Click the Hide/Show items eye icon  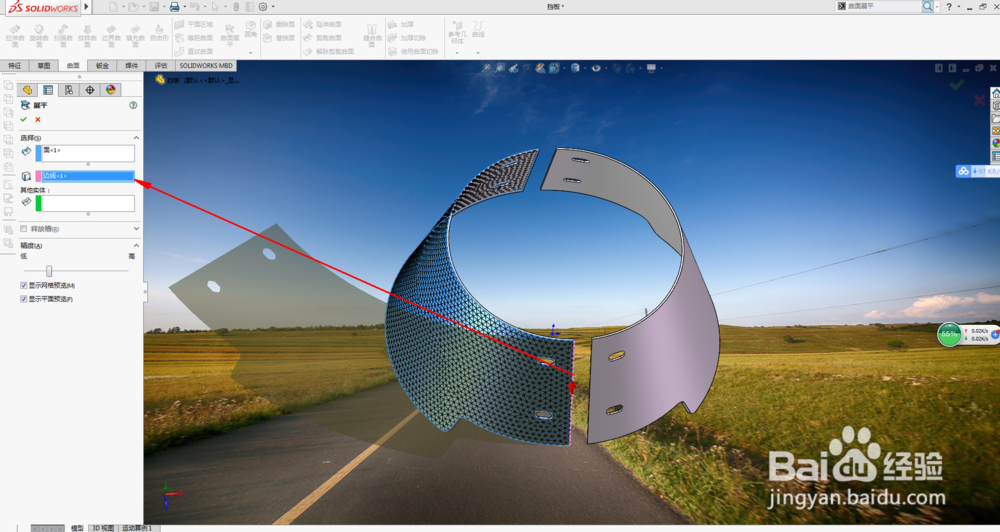coord(596,68)
